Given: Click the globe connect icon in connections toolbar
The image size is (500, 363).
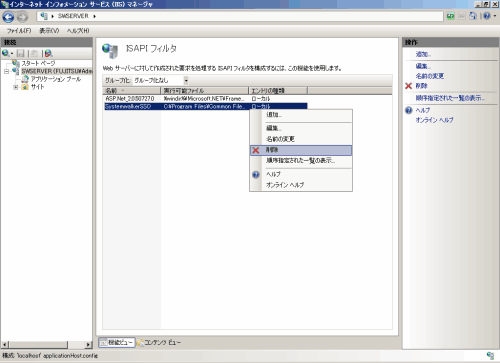Looking at the screenshot, I should [x=6, y=53].
